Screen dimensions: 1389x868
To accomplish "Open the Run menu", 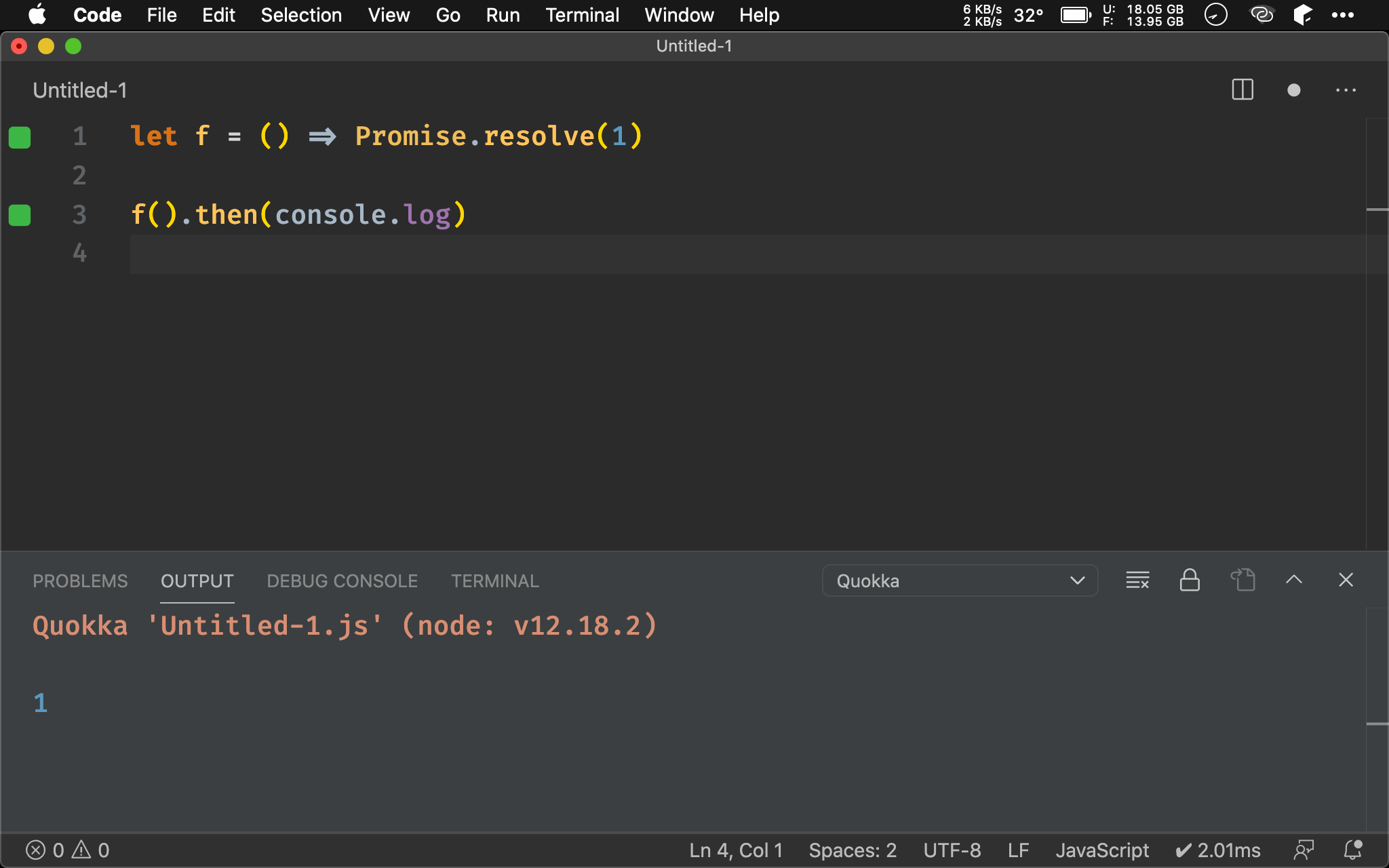I will [x=502, y=15].
